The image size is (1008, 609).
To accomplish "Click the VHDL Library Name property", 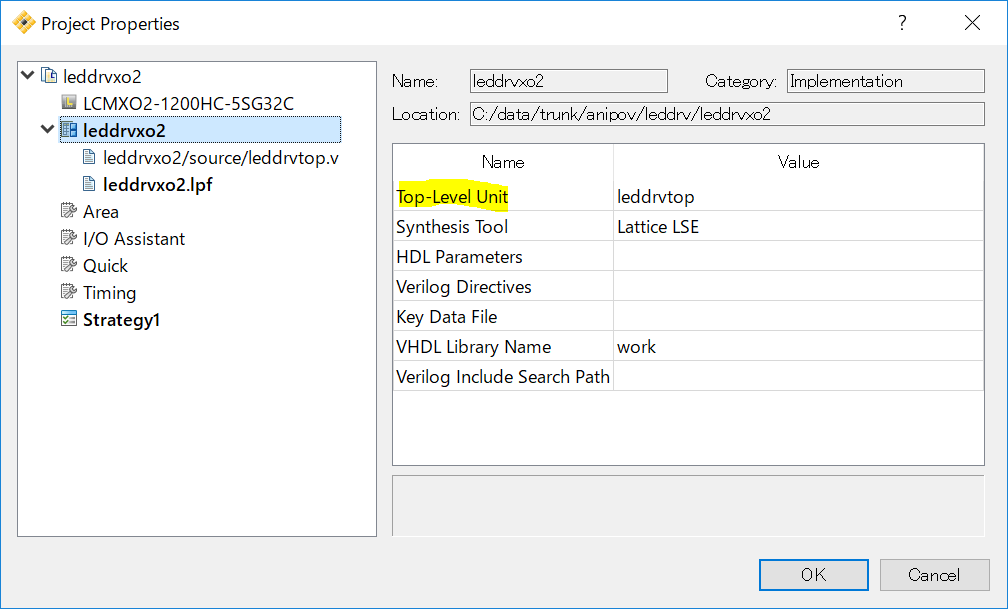I will point(474,347).
